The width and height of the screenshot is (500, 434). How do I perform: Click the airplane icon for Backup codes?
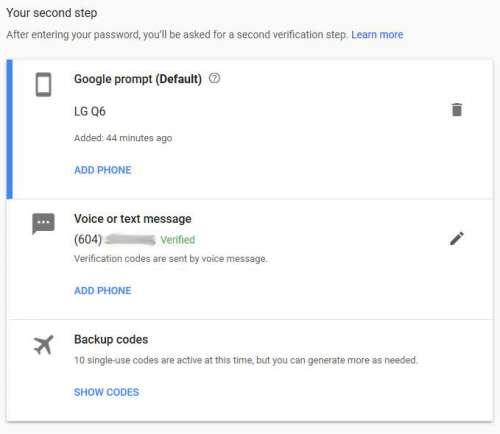(43, 345)
